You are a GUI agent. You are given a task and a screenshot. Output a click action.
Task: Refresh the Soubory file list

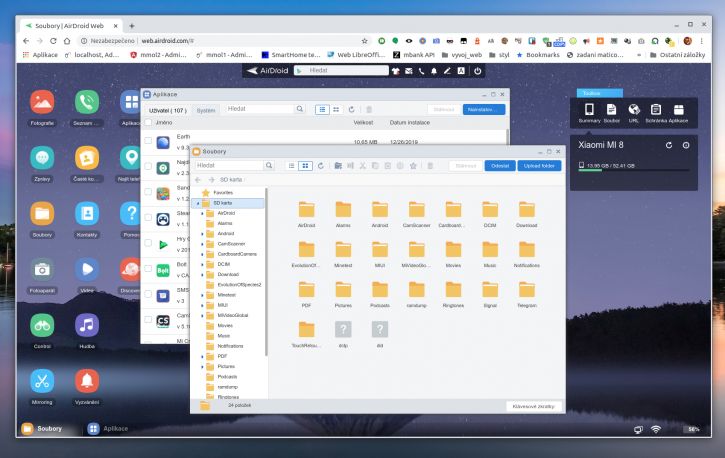coord(320,166)
